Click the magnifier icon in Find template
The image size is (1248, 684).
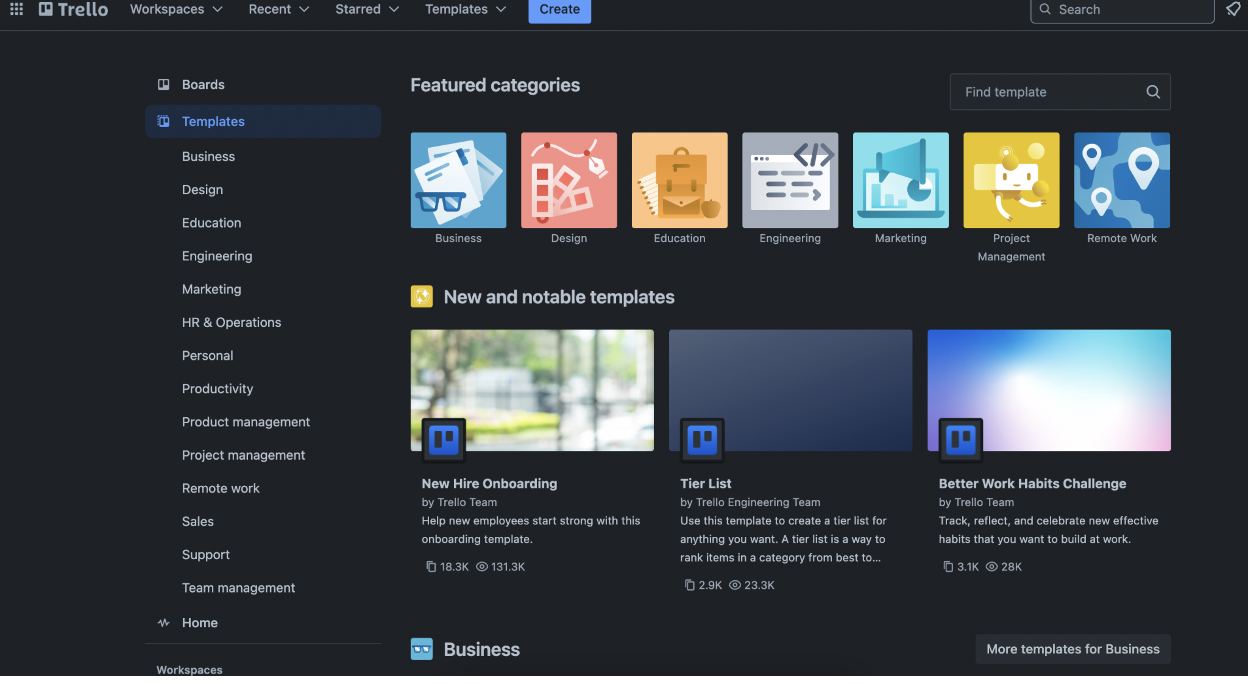(1153, 92)
